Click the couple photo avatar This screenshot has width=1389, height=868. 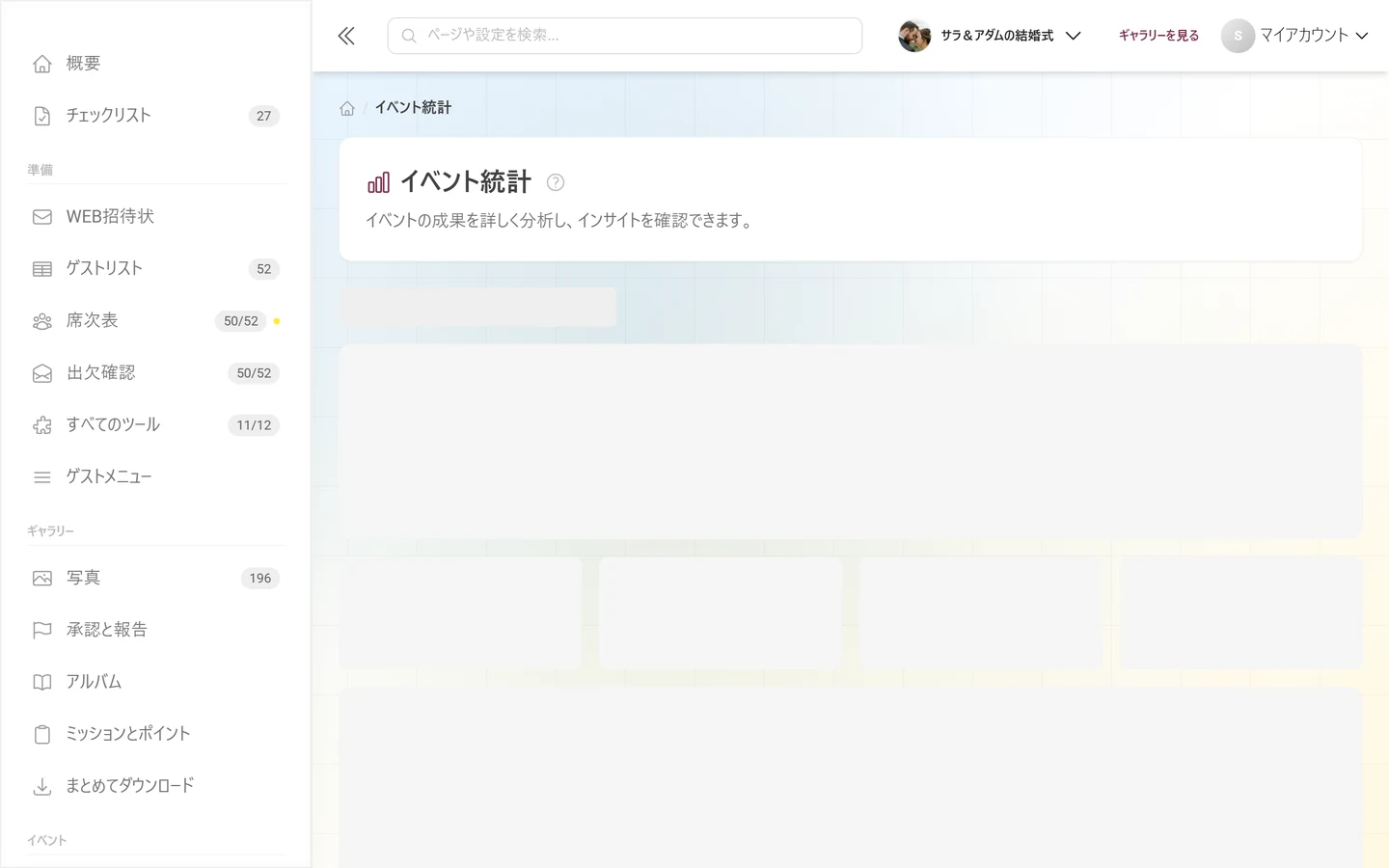(914, 36)
